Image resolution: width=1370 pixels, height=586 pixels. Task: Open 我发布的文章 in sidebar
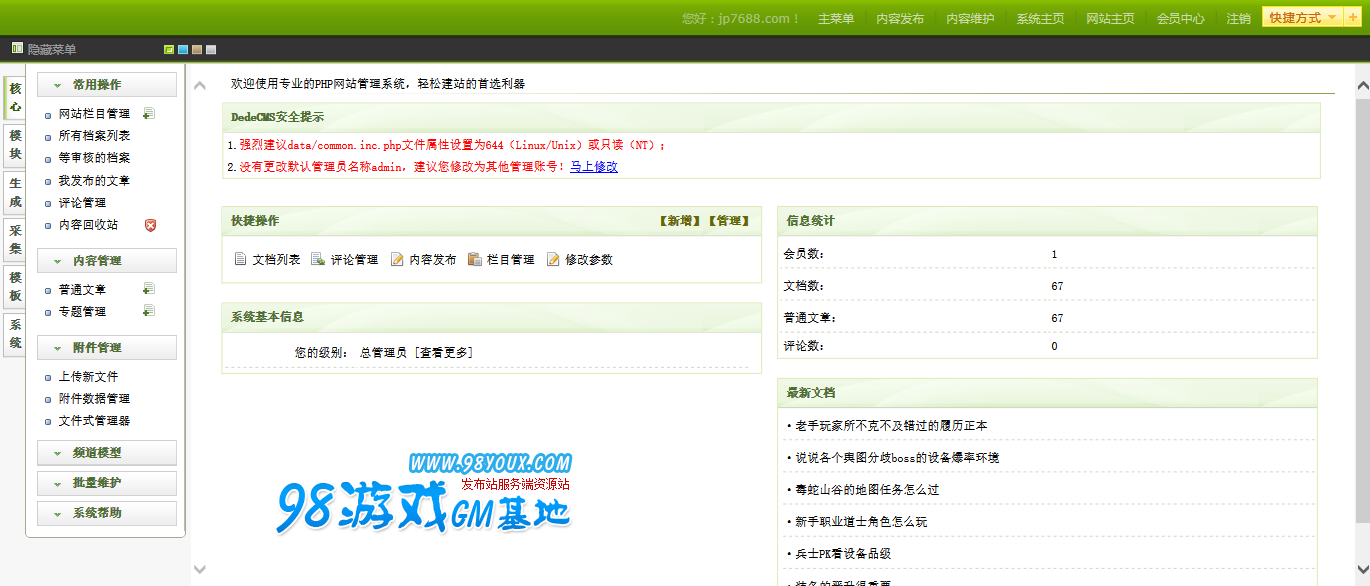click(94, 181)
